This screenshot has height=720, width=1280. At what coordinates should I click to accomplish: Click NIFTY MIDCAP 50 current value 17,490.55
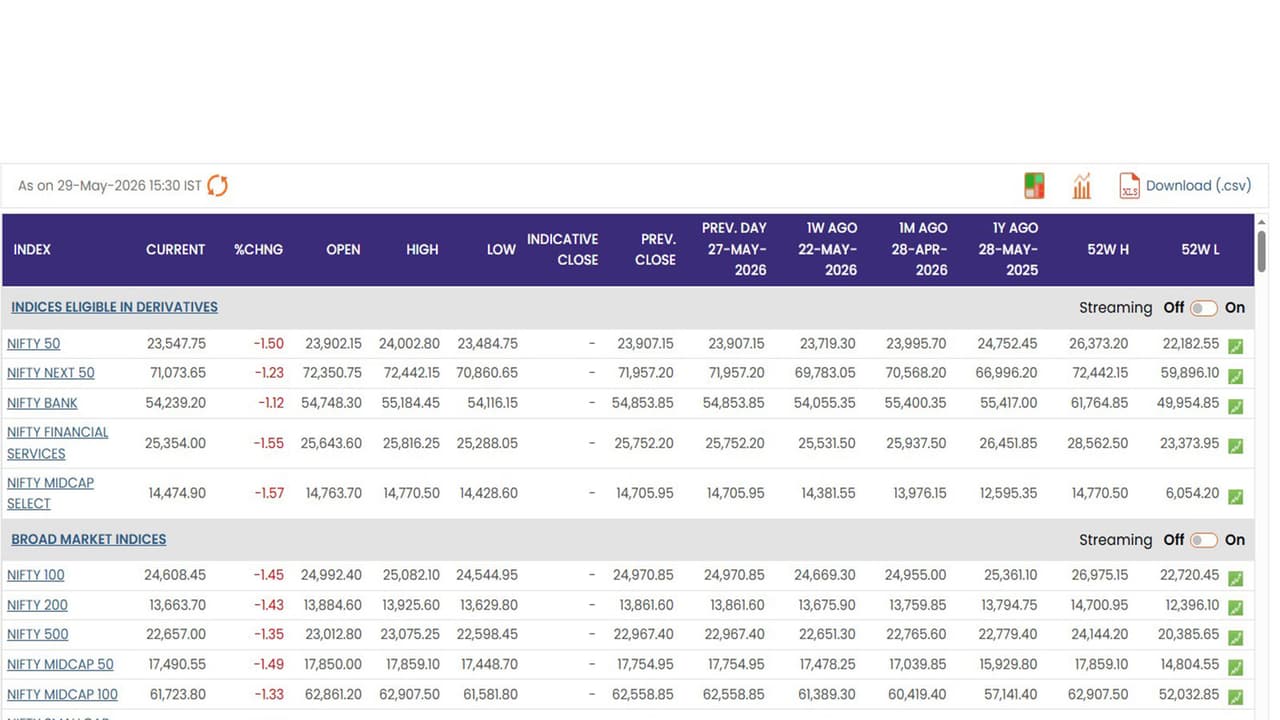tap(177, 664)
